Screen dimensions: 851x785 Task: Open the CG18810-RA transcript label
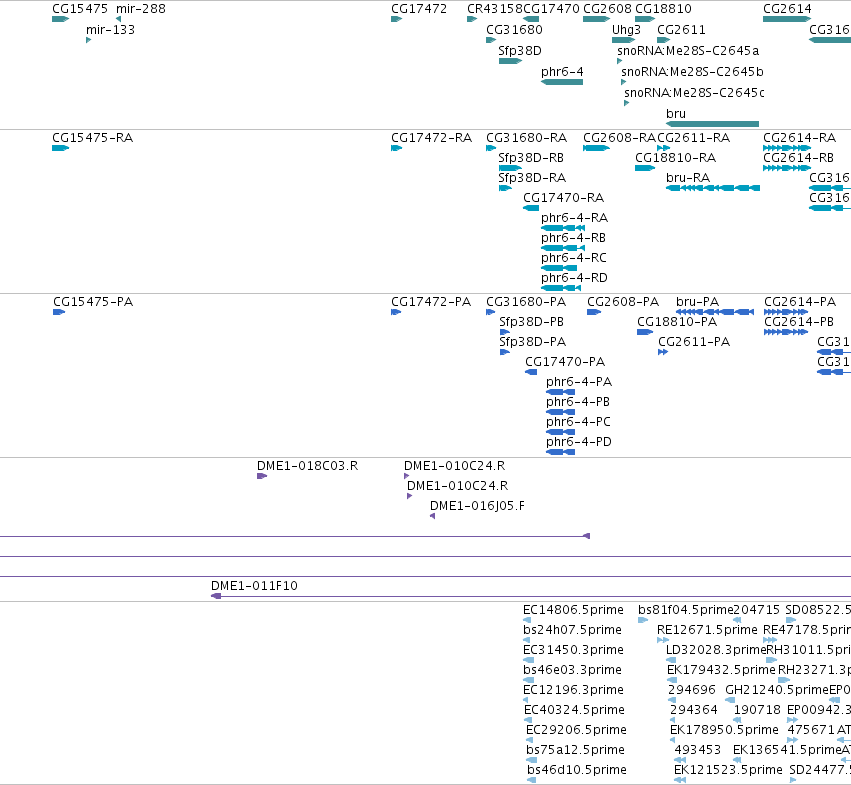pyautogui.click(x=675, y=158)
